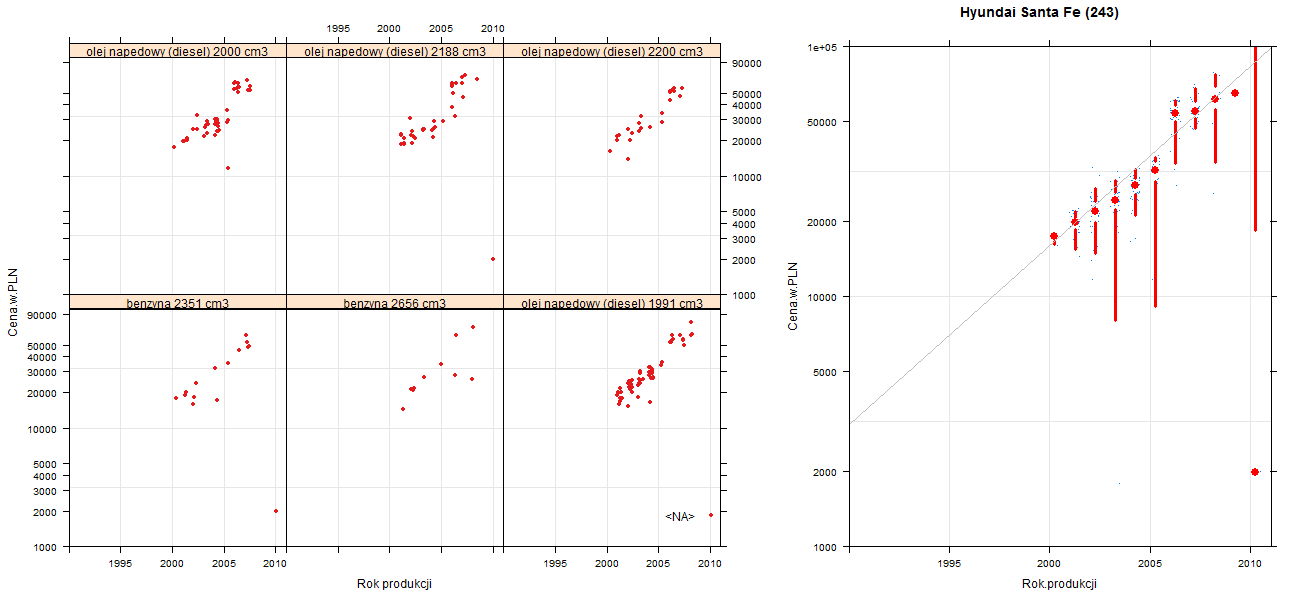Click the low outlier point in the diesel 2188 panel
This screenshot has height=600, width=1300.
click(493, 259)
